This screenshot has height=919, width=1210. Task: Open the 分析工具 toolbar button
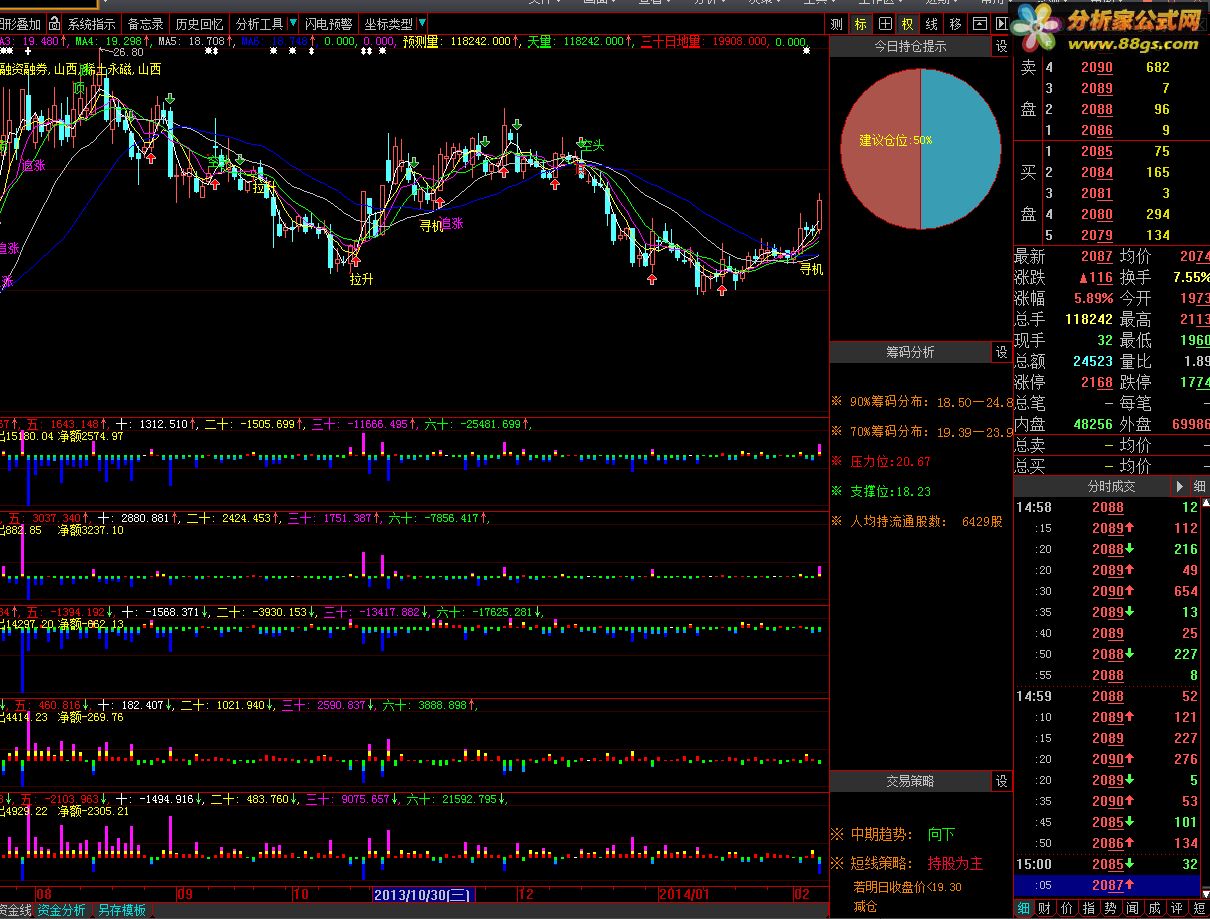coord(258,24)
